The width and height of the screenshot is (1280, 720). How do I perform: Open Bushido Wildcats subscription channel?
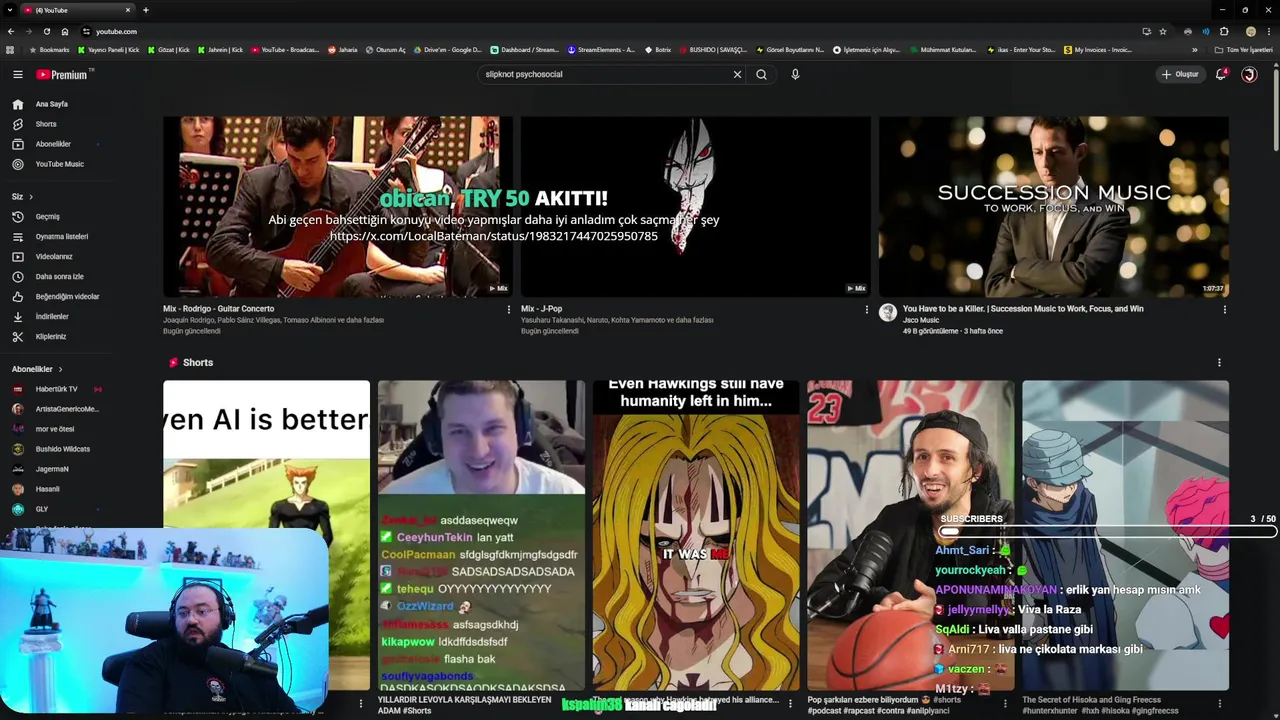tap(62, 449)
